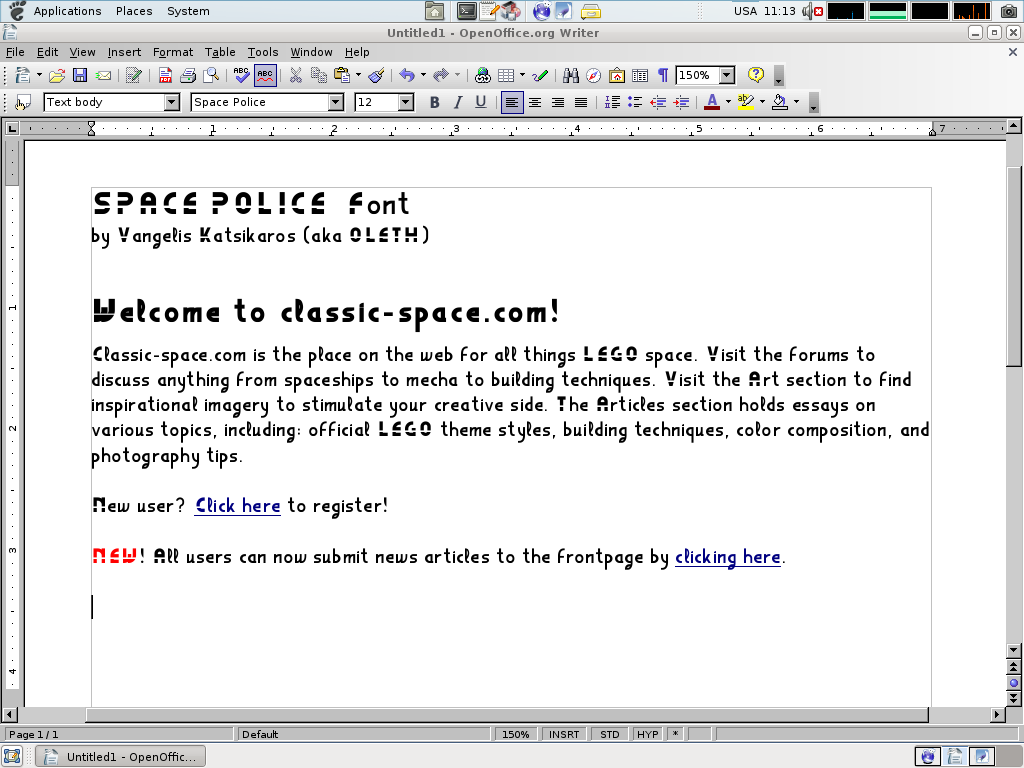
Task: Insert a hyperlink with the toolbar icon
Action: coord(483,75)
